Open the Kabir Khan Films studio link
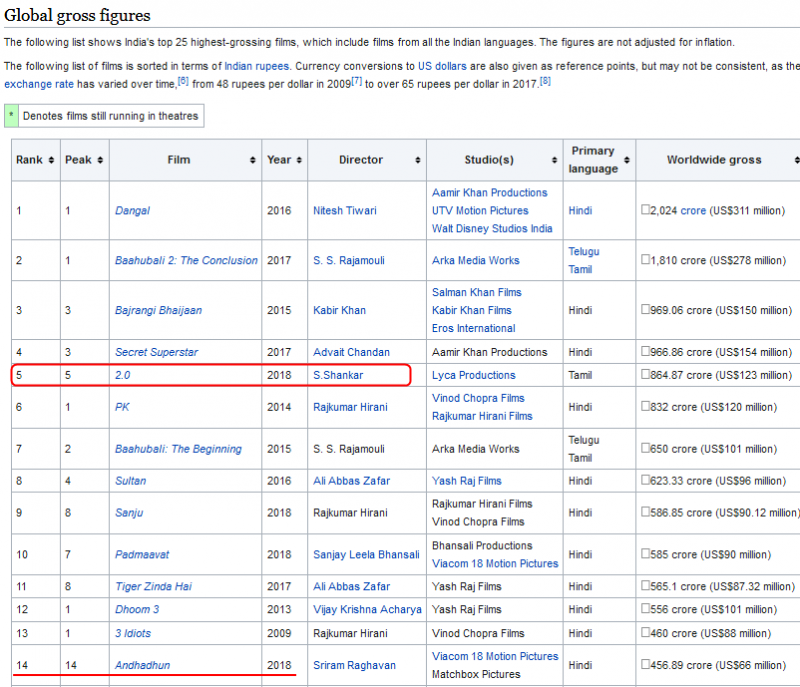Image resolution: width=800 pixels, height=687 pixels. (x=472, y=311)
